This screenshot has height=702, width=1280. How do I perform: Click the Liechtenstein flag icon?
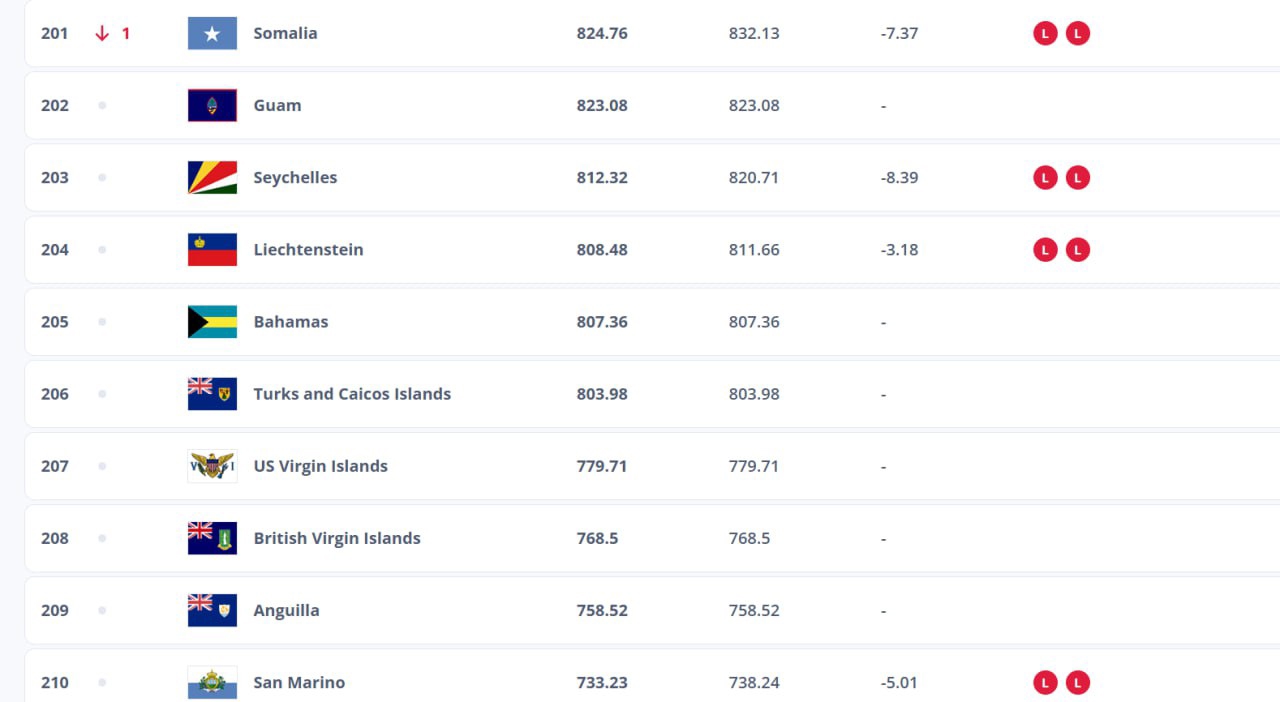(x=212, y=249)
